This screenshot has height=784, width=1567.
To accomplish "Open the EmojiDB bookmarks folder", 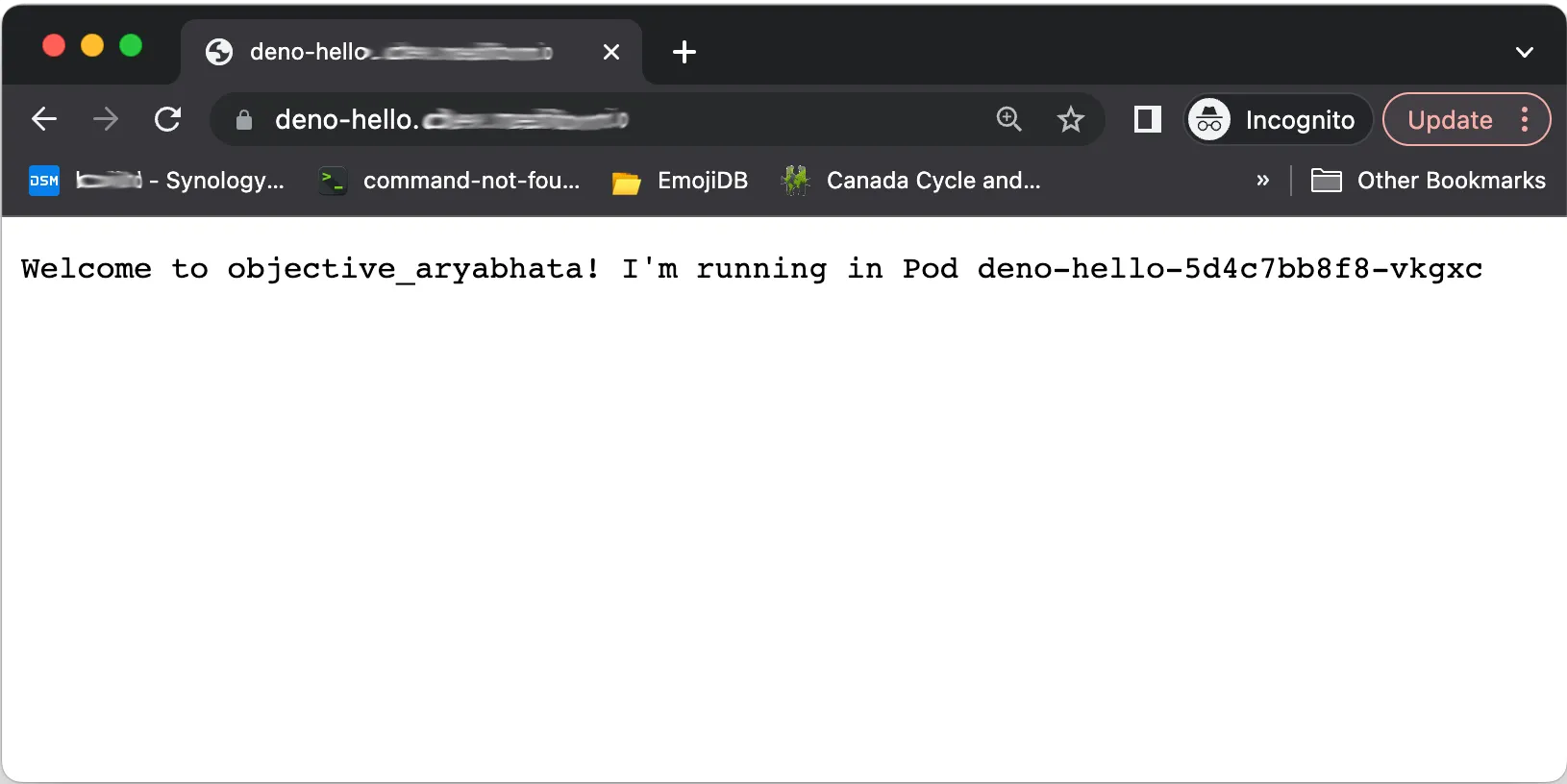I will pyautogui.click(x=680, y=181).
